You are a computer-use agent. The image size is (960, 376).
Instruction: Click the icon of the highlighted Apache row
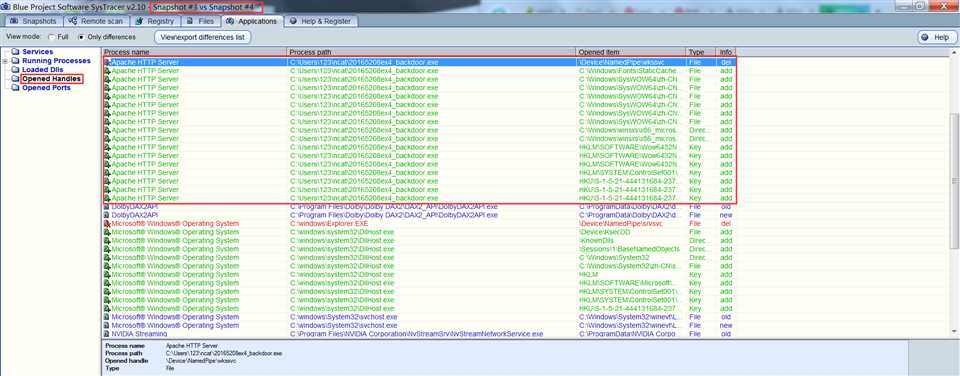click(x=107, y=62)
